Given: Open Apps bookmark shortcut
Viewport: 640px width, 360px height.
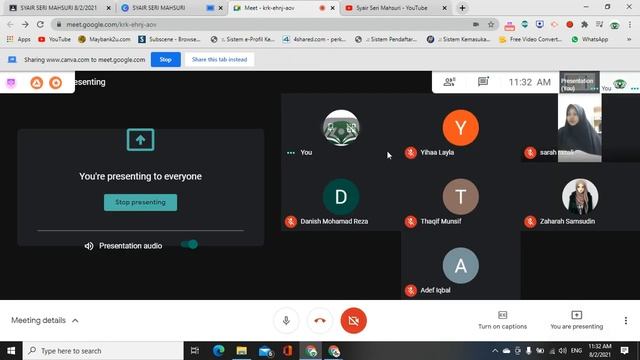Looking at the screenshot, I should [19, 40].
